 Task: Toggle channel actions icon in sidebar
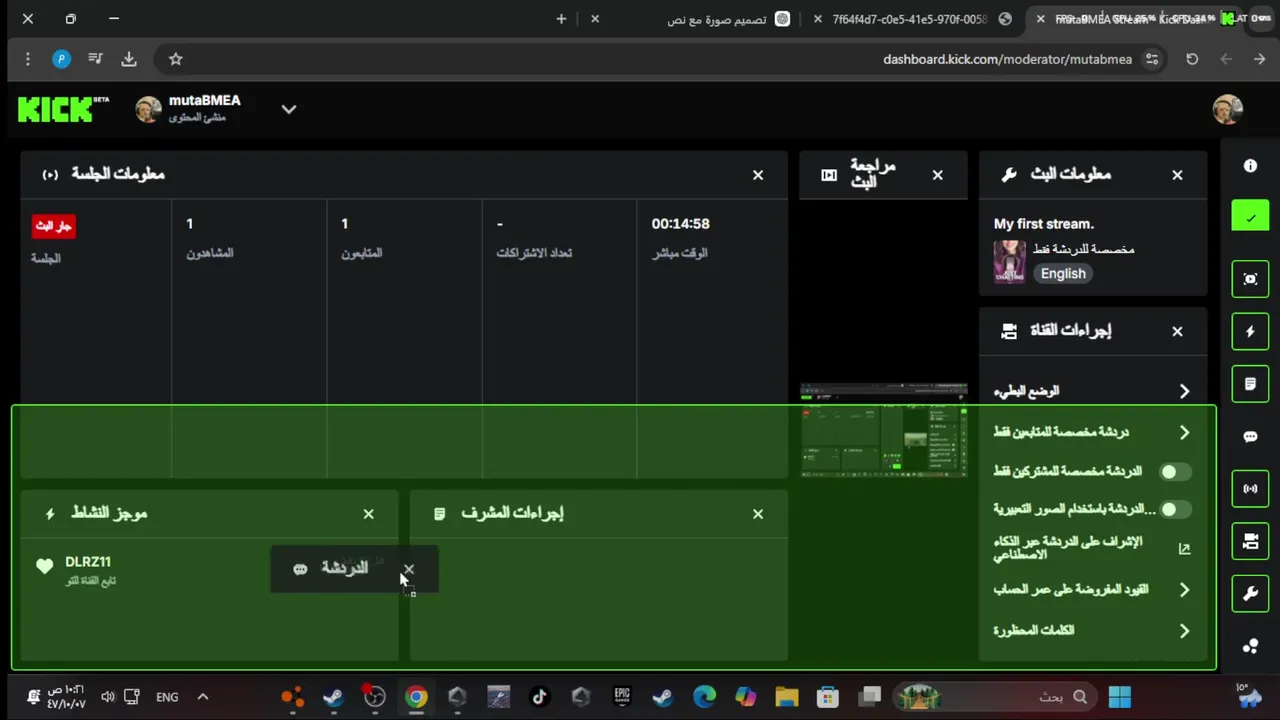coord(1250,541)
